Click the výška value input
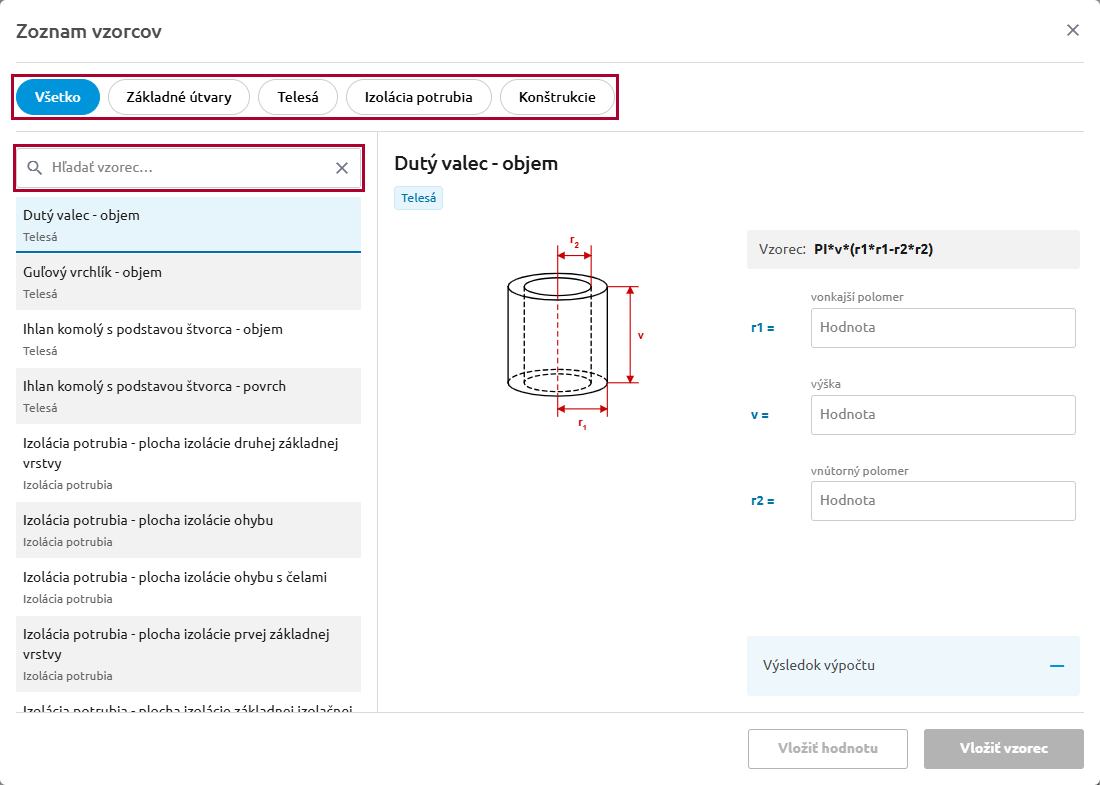Viewport: 1100px width, 785px height. point(943,415)
